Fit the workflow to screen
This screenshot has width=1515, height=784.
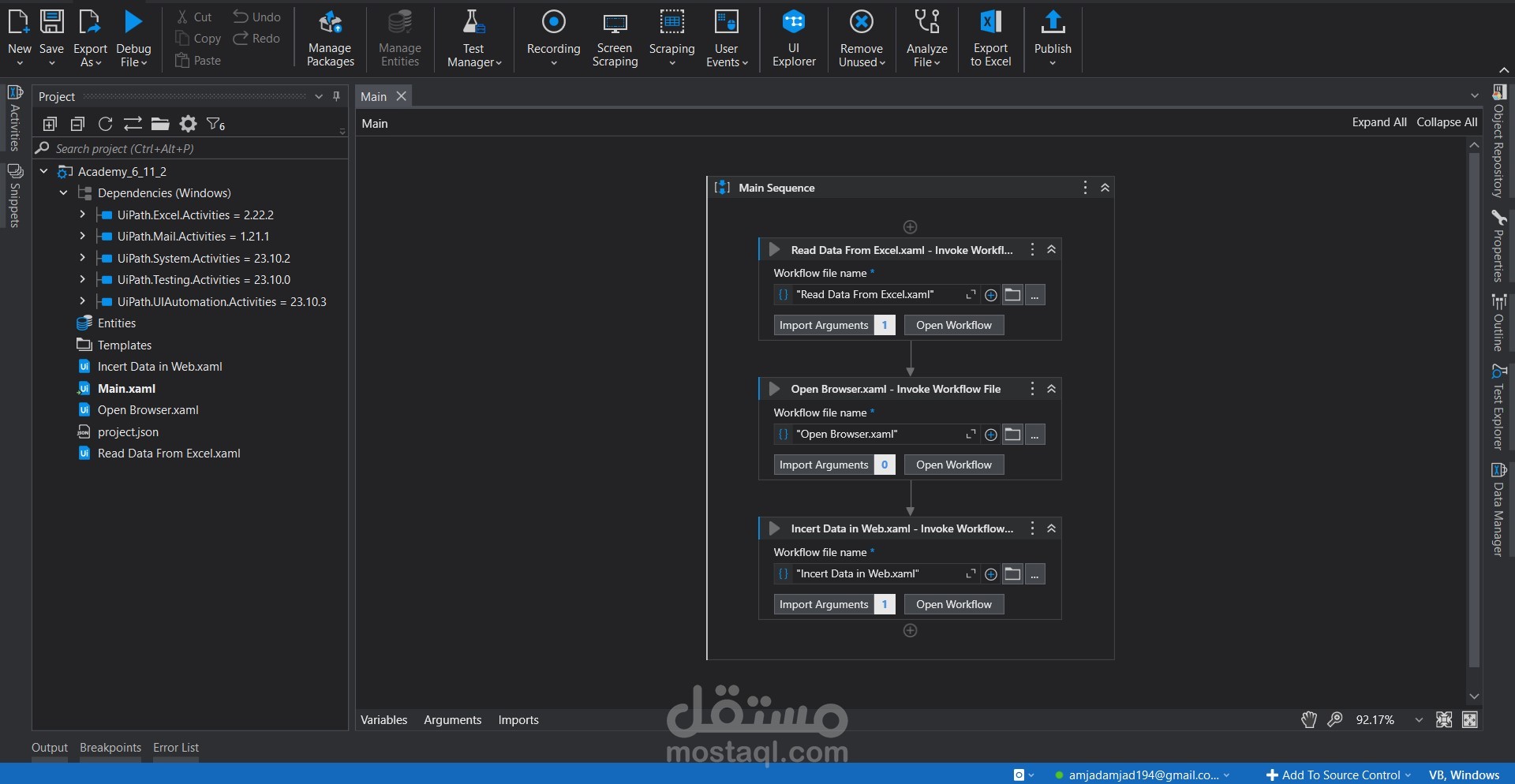click(1444, 719)
